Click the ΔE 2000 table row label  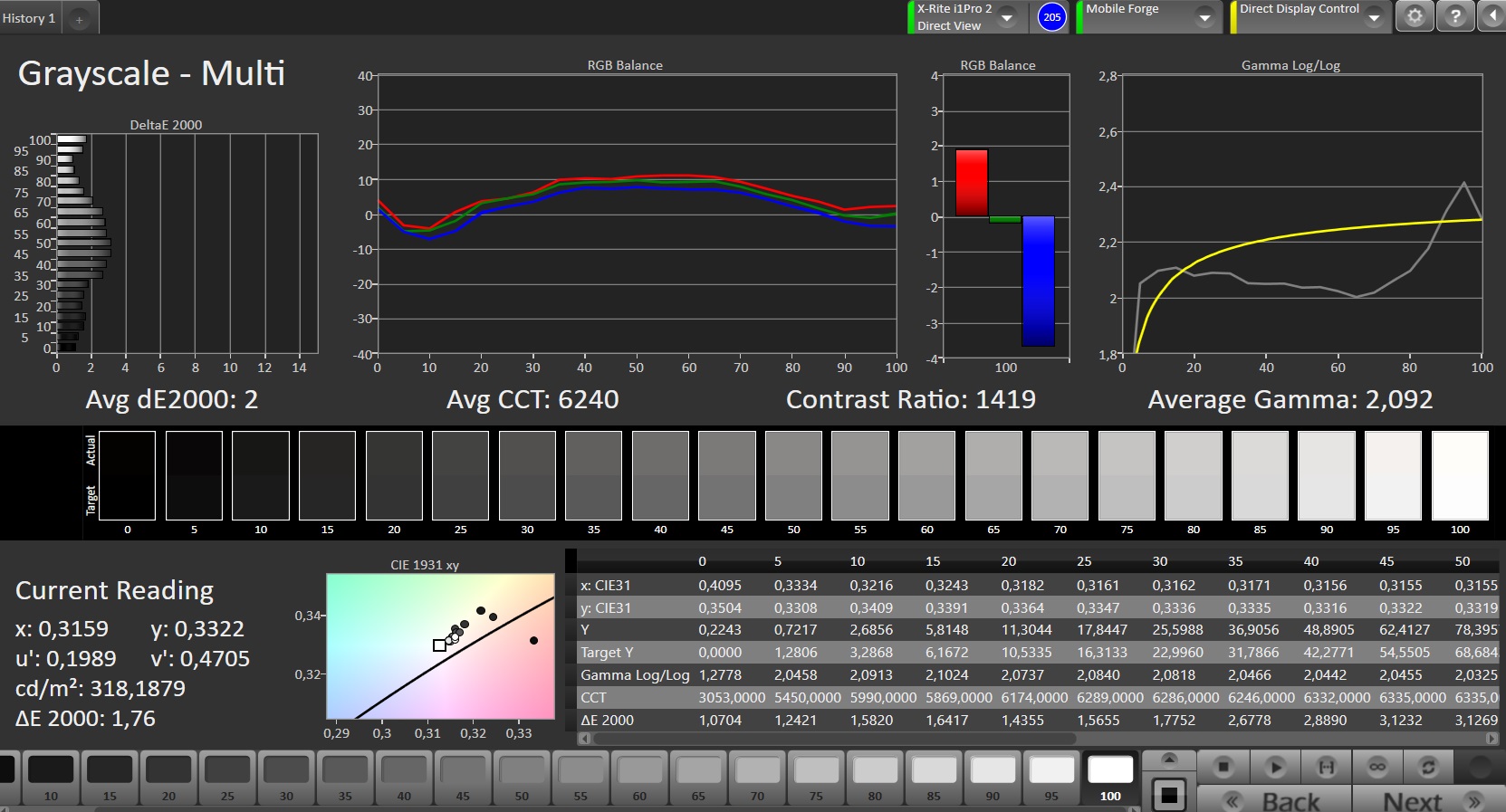(607, 720)
